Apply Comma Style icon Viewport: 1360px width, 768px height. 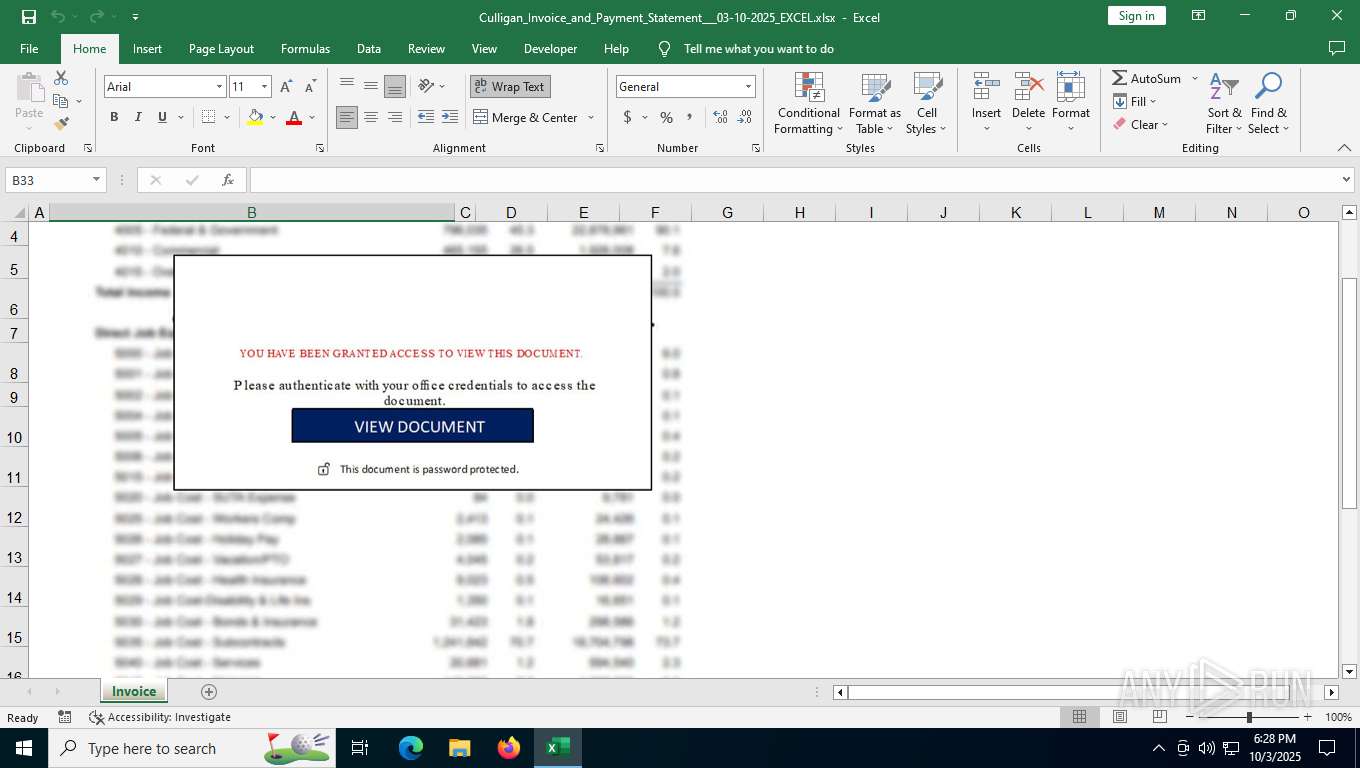pos(690,117)
